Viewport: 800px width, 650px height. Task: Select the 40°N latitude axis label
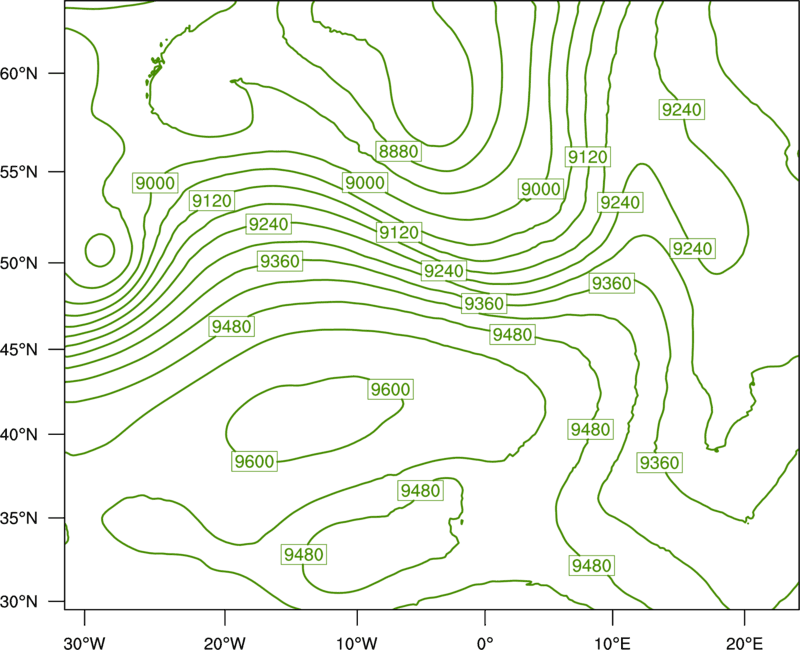19,435
